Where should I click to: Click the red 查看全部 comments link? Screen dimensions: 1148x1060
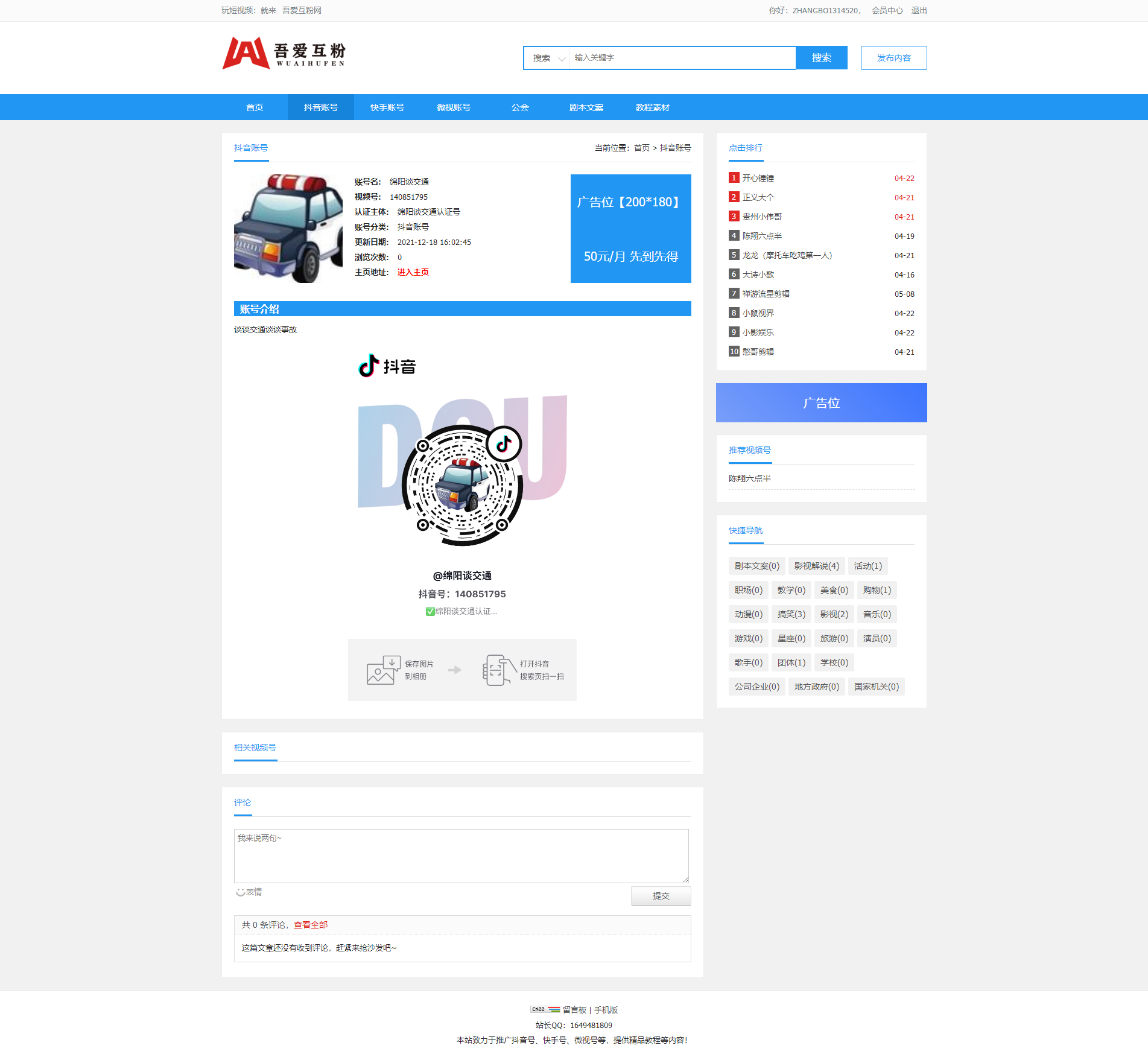pyautogui.click(x=311, y=925)
